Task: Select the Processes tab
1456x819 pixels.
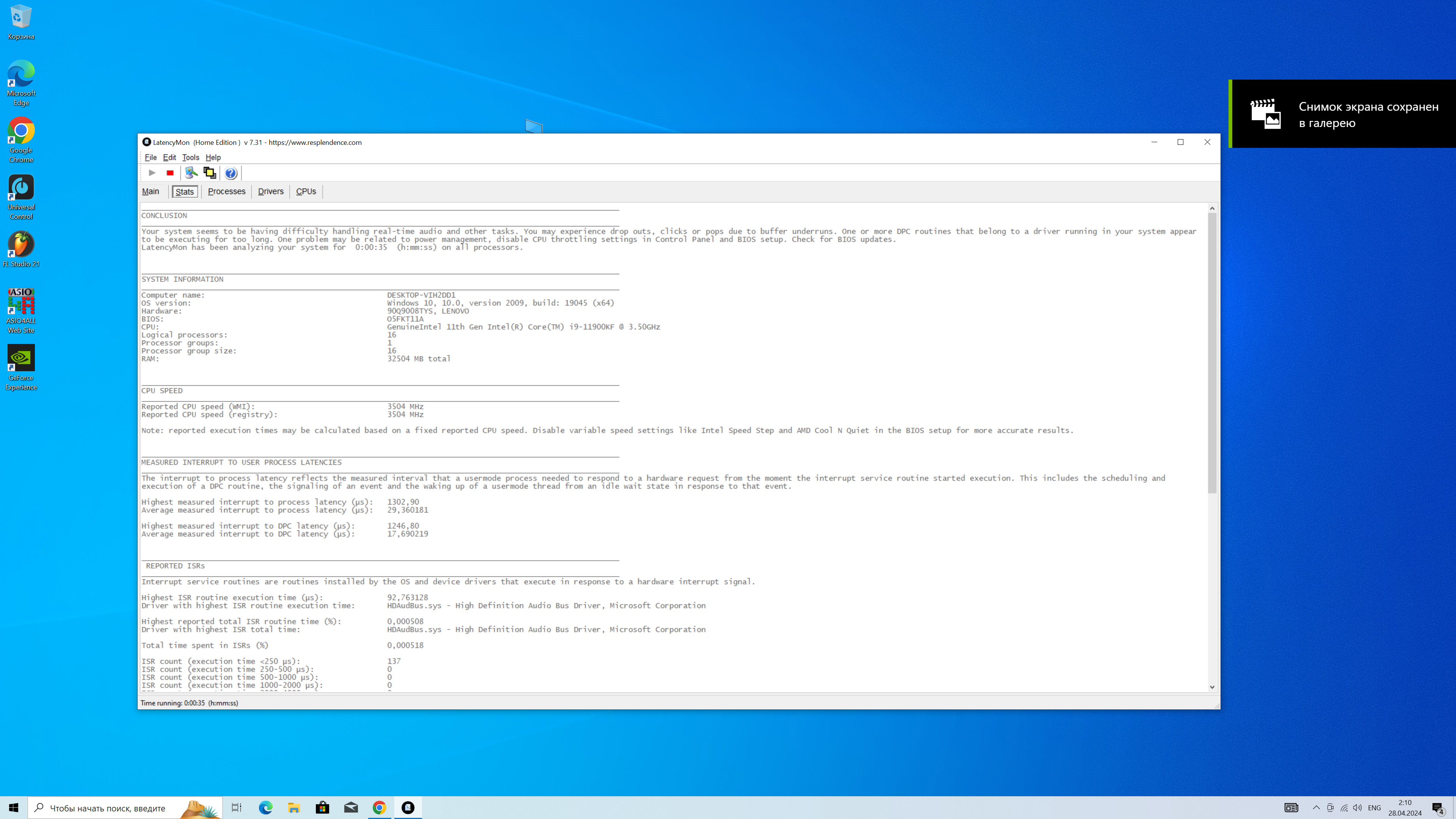Action: click(x=226, y=191)
